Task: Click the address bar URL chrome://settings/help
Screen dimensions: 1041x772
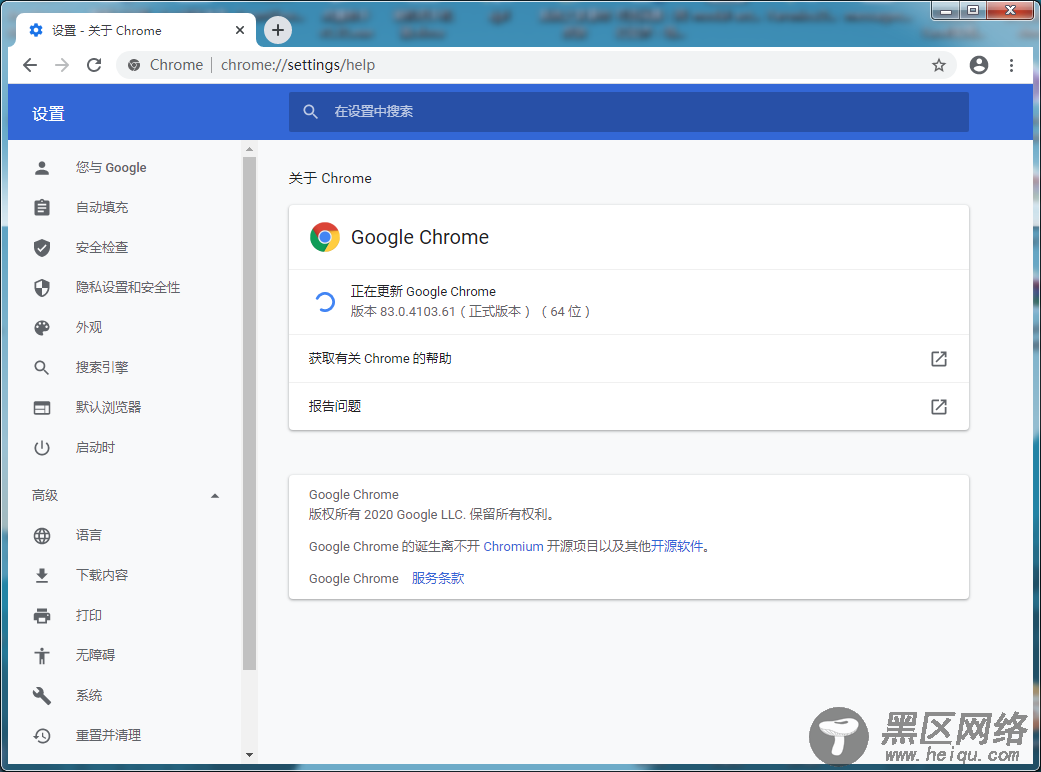Action: 298,65
